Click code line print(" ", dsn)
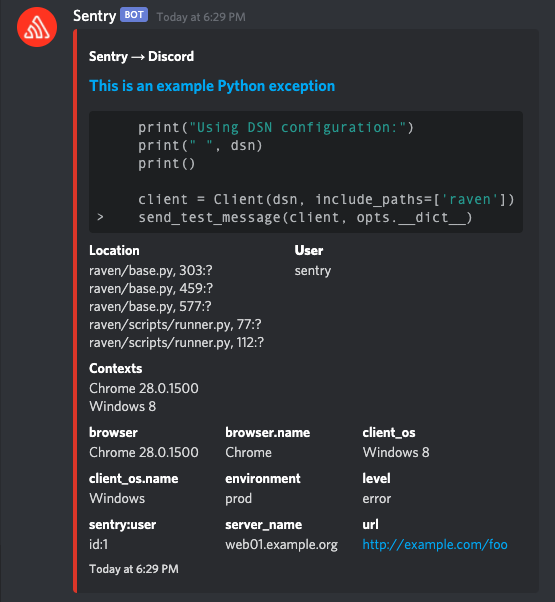The height and width of the screenshot is (602, 555). (x=200, y=146)
